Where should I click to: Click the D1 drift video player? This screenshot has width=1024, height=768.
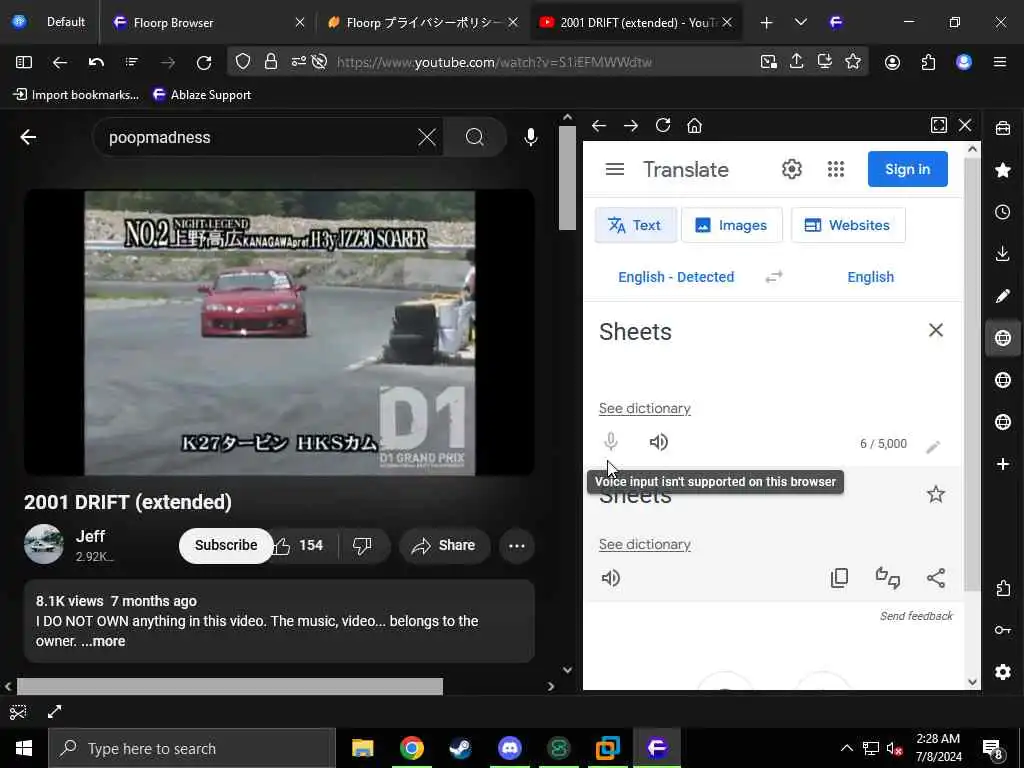tap(280, 332)
